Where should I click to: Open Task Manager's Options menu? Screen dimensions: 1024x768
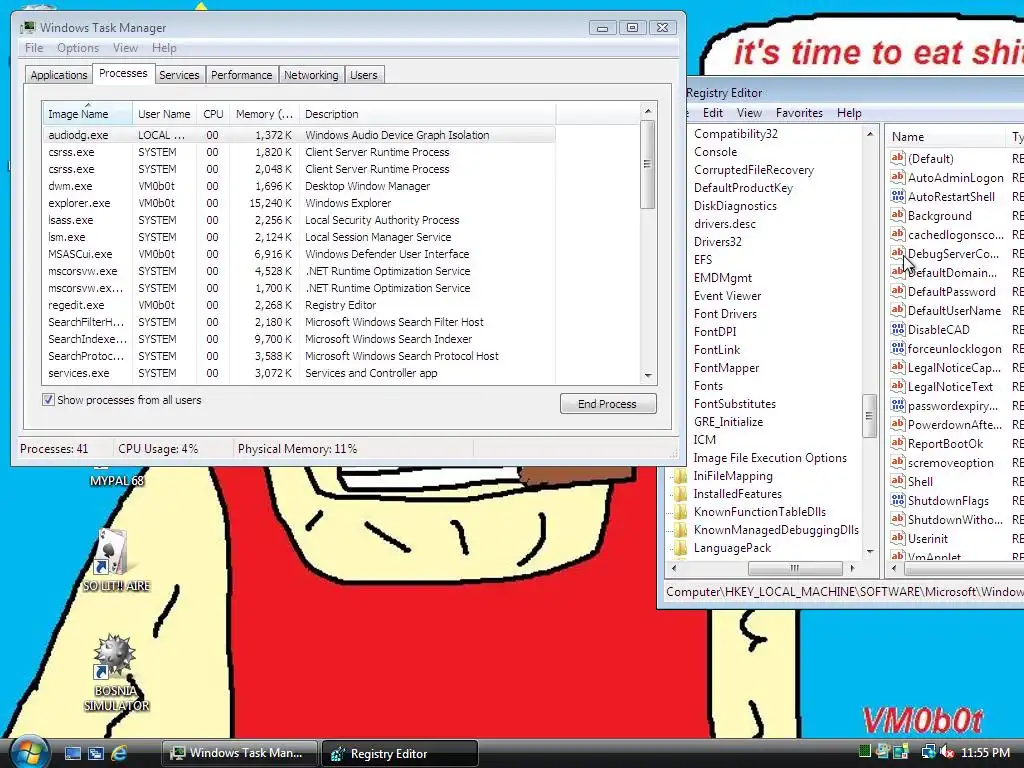pyautogui.click(x=78, y=48)
